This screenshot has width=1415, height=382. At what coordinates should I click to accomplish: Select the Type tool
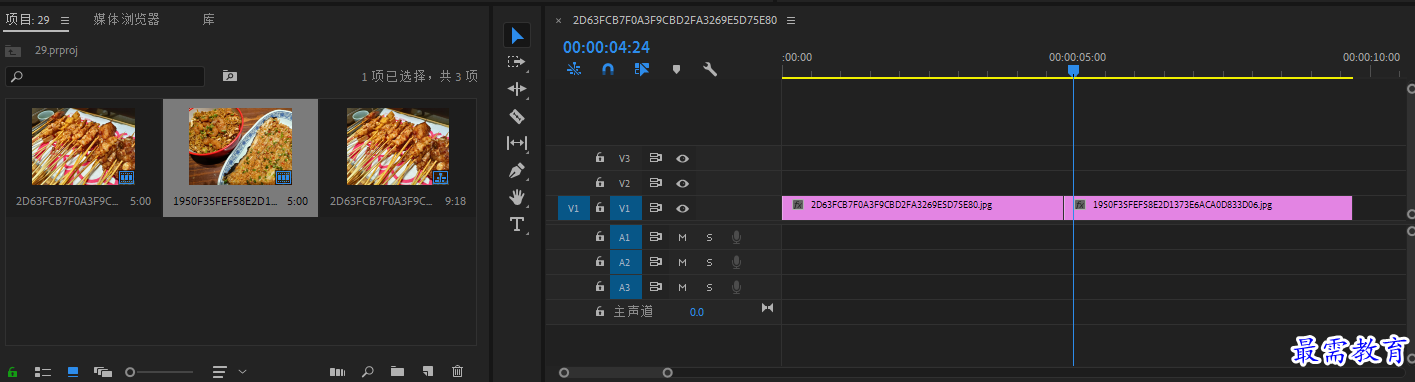pos(517,224)
